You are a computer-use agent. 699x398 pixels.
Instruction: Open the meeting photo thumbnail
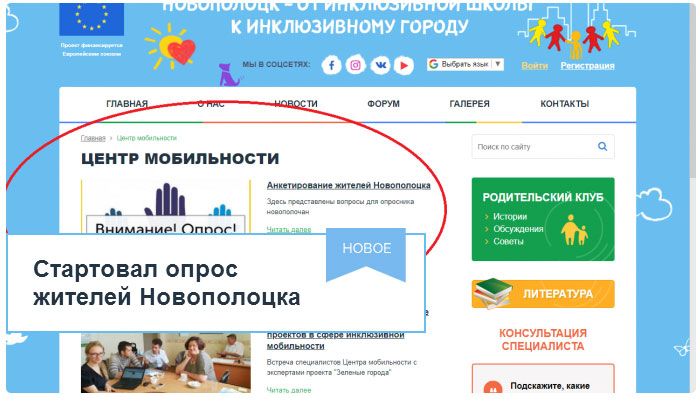[166, 362]
